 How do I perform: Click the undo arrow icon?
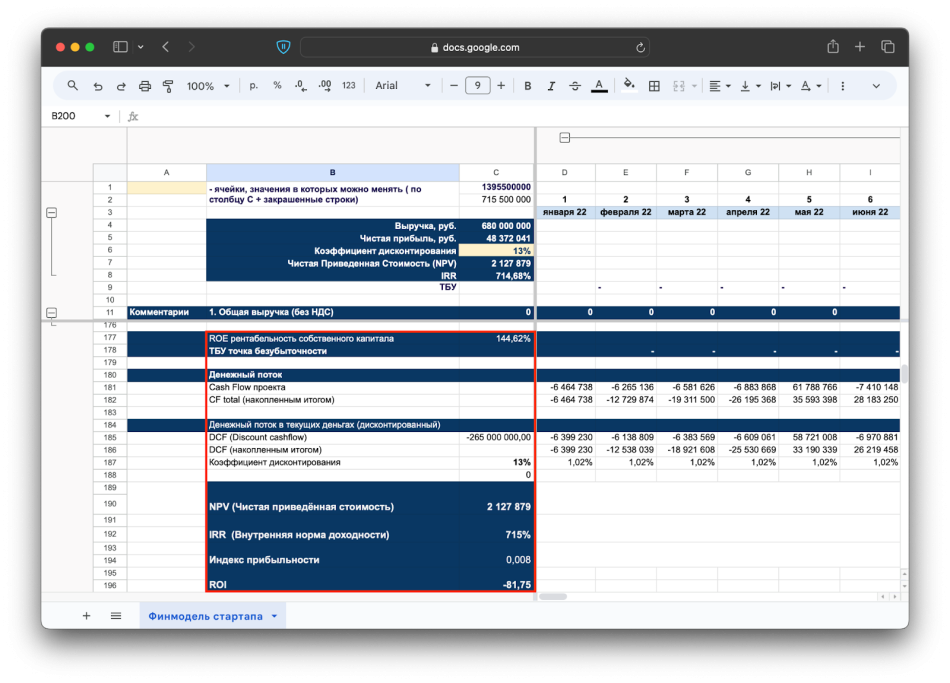pos(97,86)
